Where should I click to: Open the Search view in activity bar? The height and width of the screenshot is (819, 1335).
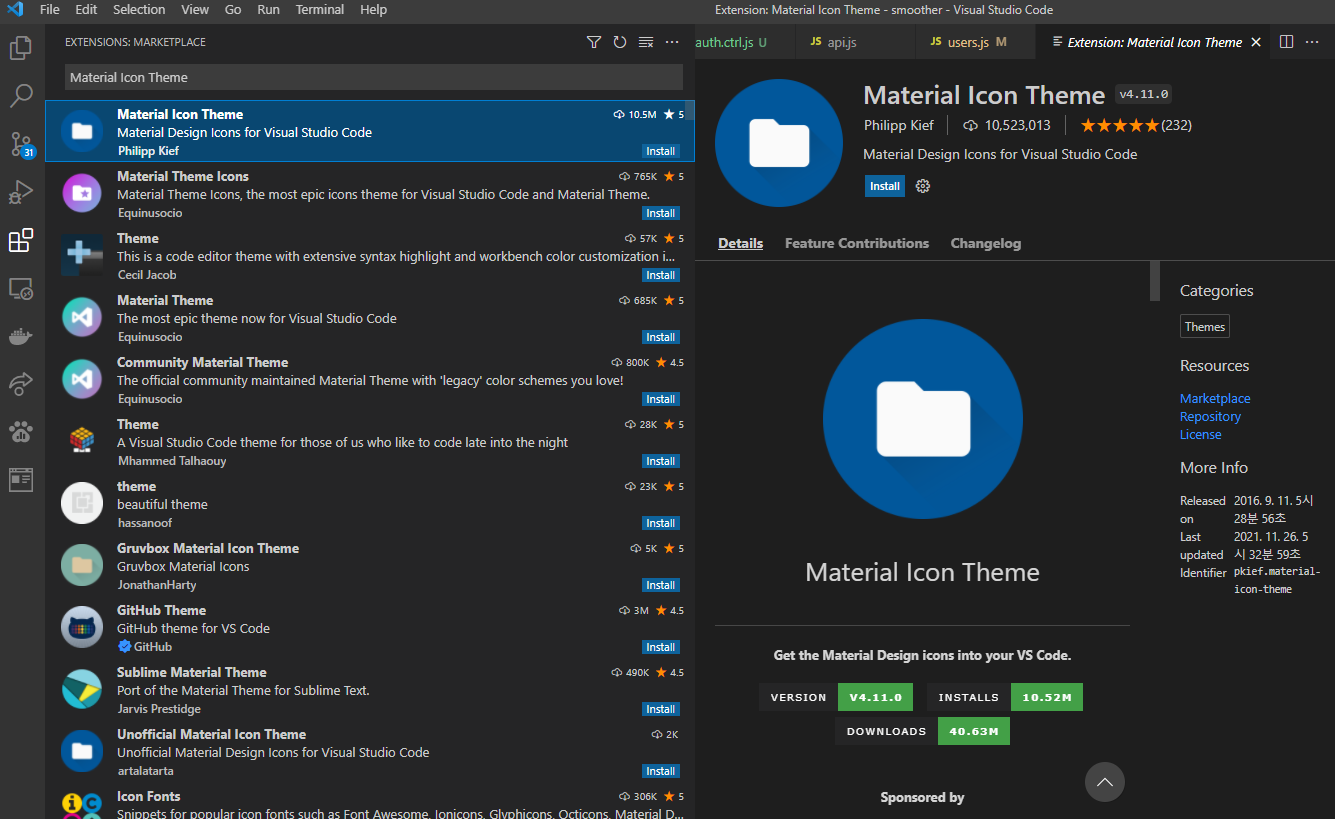[x=21, y=96]
